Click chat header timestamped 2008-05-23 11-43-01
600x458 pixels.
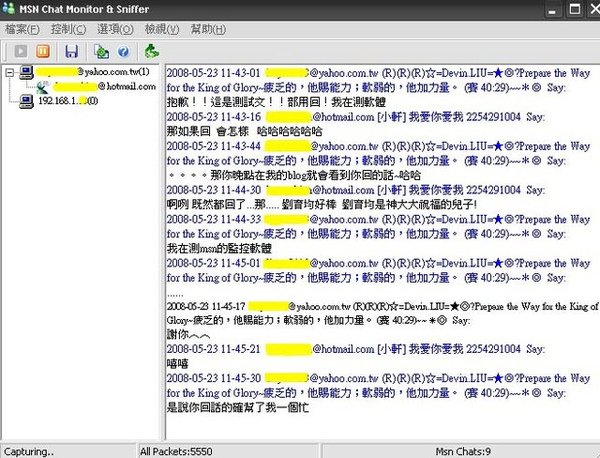378,80
